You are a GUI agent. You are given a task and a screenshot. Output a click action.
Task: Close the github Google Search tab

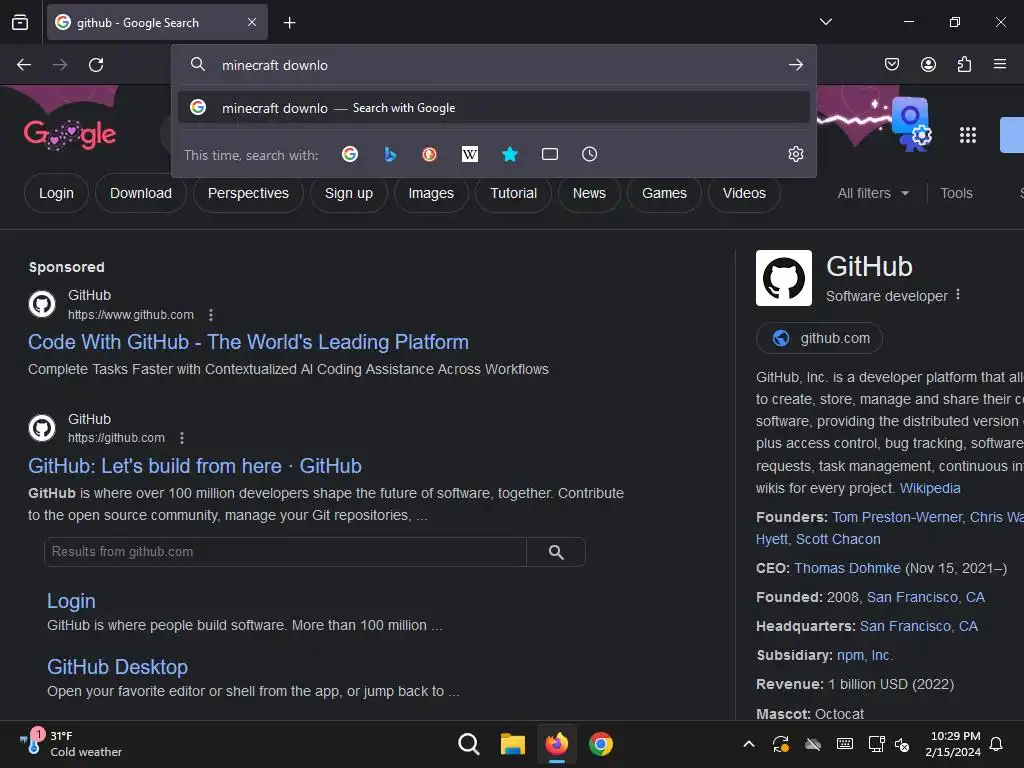pos(252,23)
